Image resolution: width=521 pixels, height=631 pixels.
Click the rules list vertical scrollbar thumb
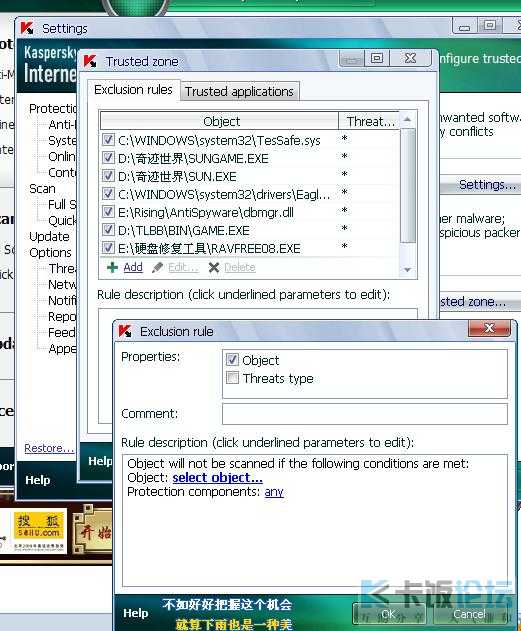[x=408, y=186]
